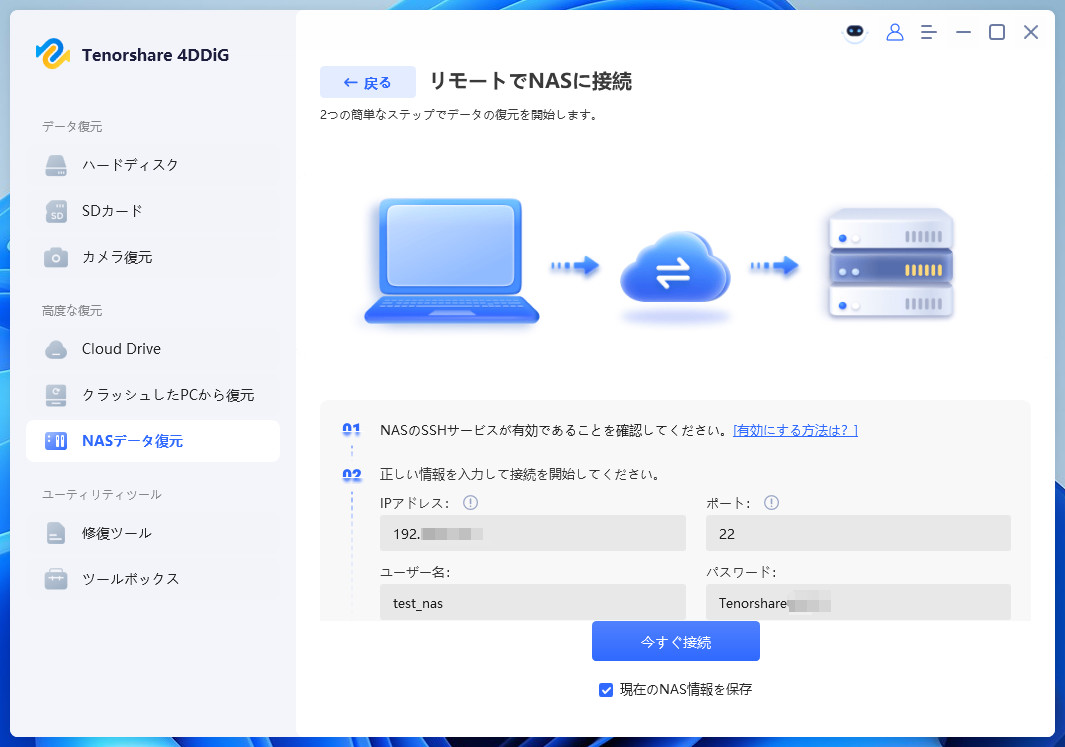The height and width of the screenshot is (747, 1065).
Task: Click the ユーティリティツール section label
Action: pyautogui.click(x=102, y=495)
